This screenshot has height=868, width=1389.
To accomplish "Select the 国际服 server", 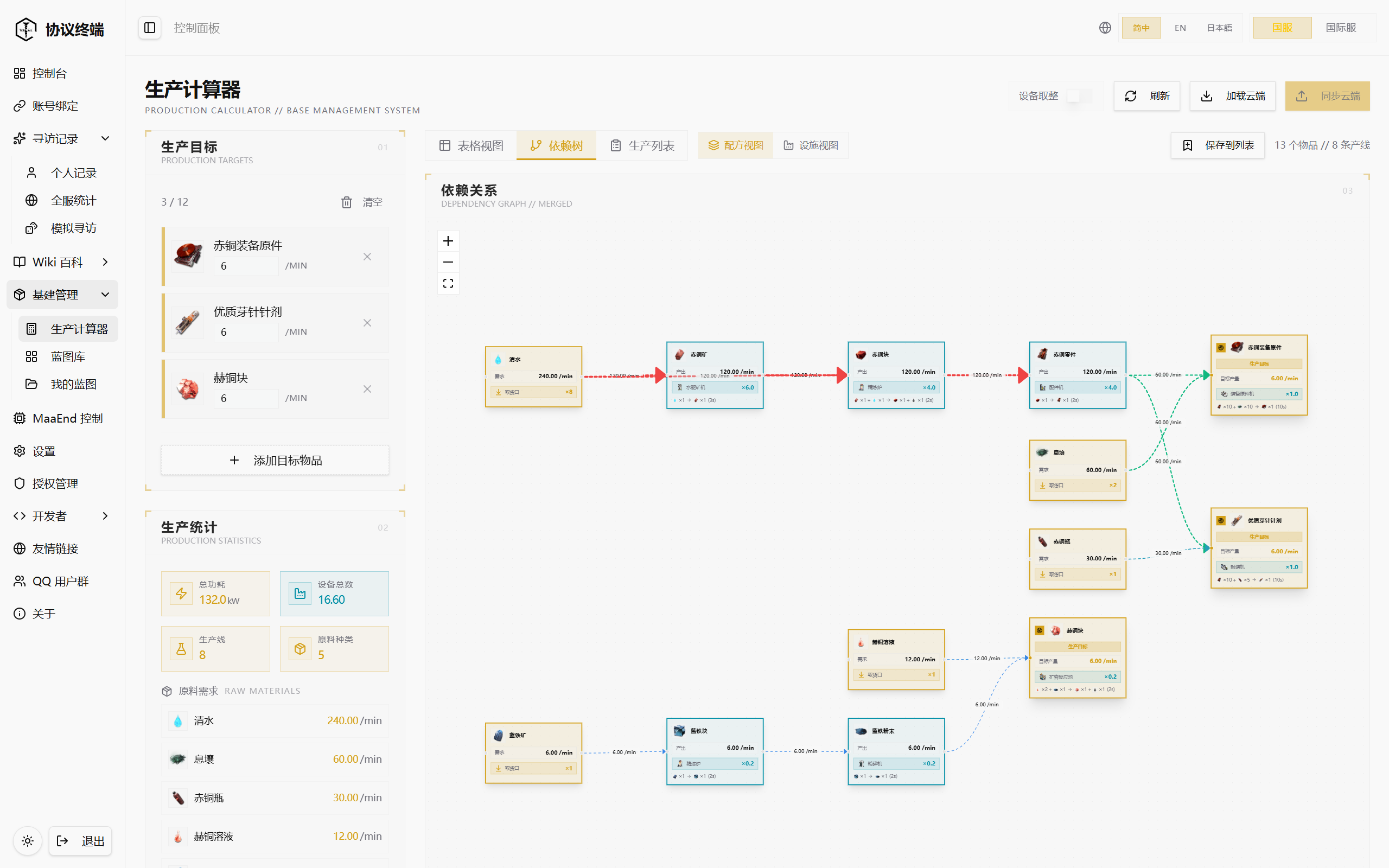I will point(1341,28).
